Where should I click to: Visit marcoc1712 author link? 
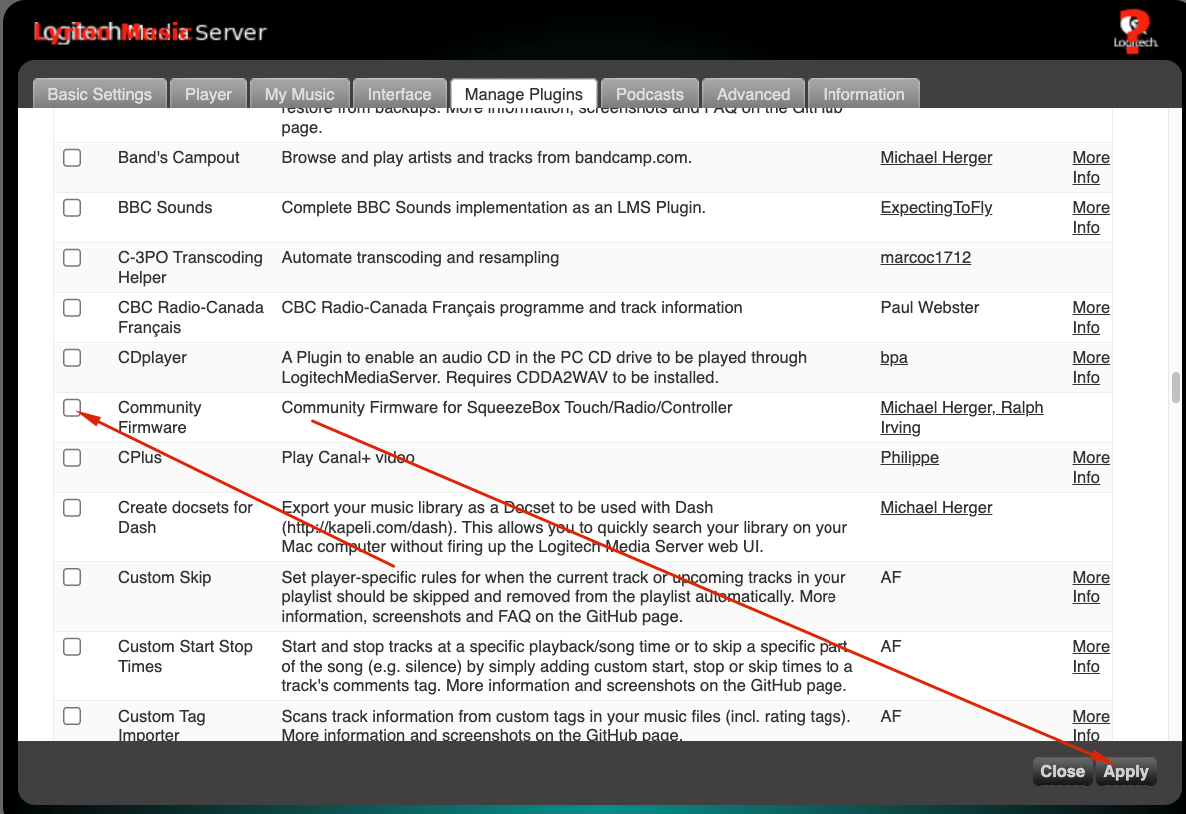(925, 258)
